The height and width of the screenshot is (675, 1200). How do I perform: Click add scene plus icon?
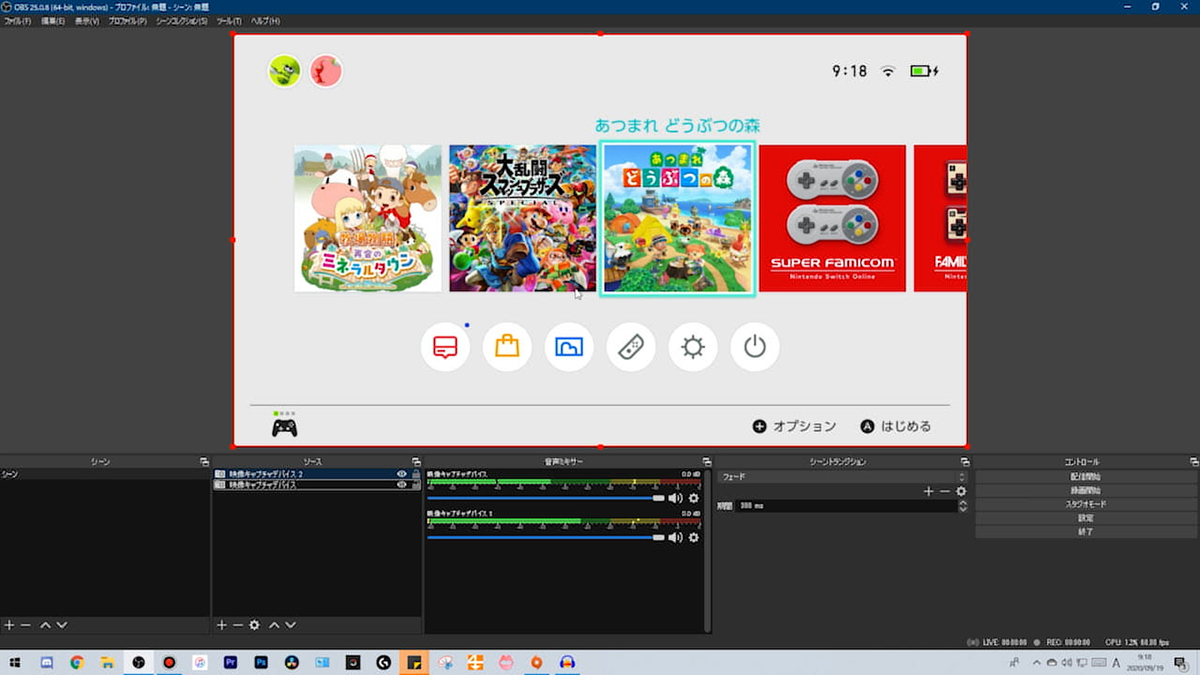pyautogui.click(x=9, y=625)
